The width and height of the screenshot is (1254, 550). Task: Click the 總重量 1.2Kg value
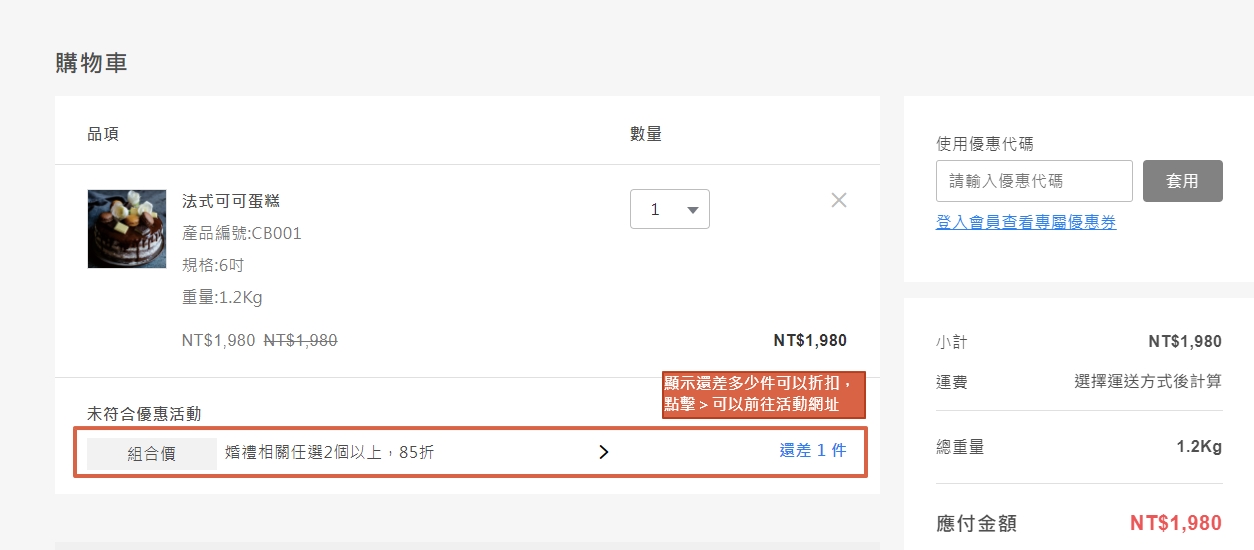pyautogui.click(x=1199, y=447)
